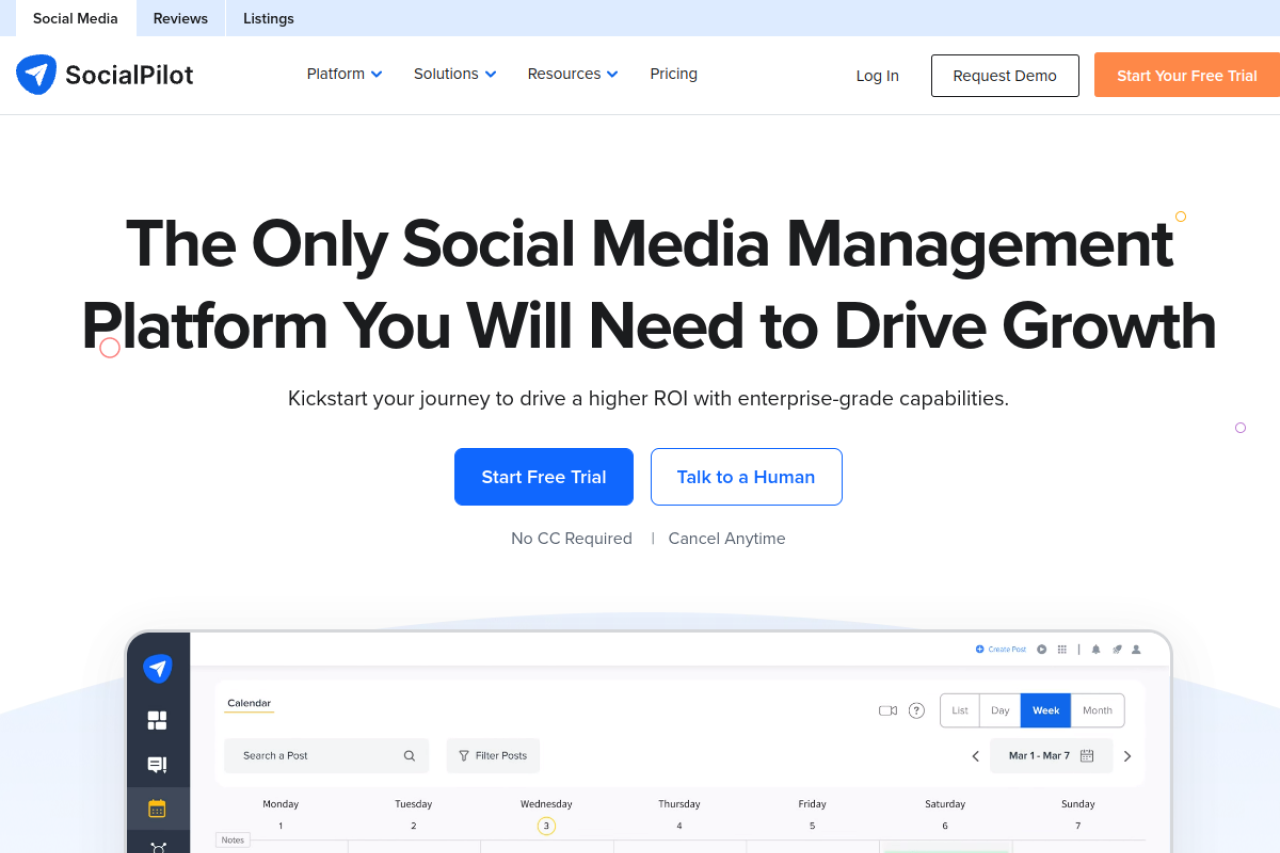
Task: Click the question mark help icon
Action: click(x=916, y=711)
